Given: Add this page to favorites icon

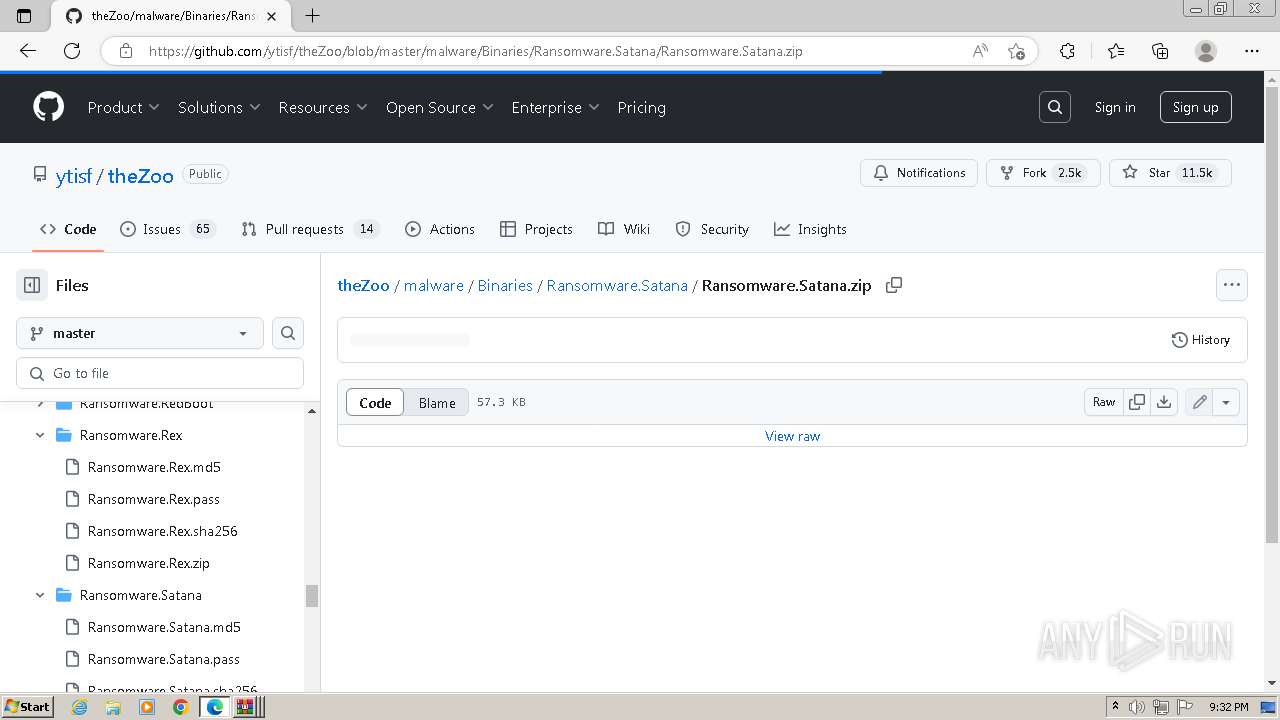Looking at the screenshot, I should (x=1016, y=51).
